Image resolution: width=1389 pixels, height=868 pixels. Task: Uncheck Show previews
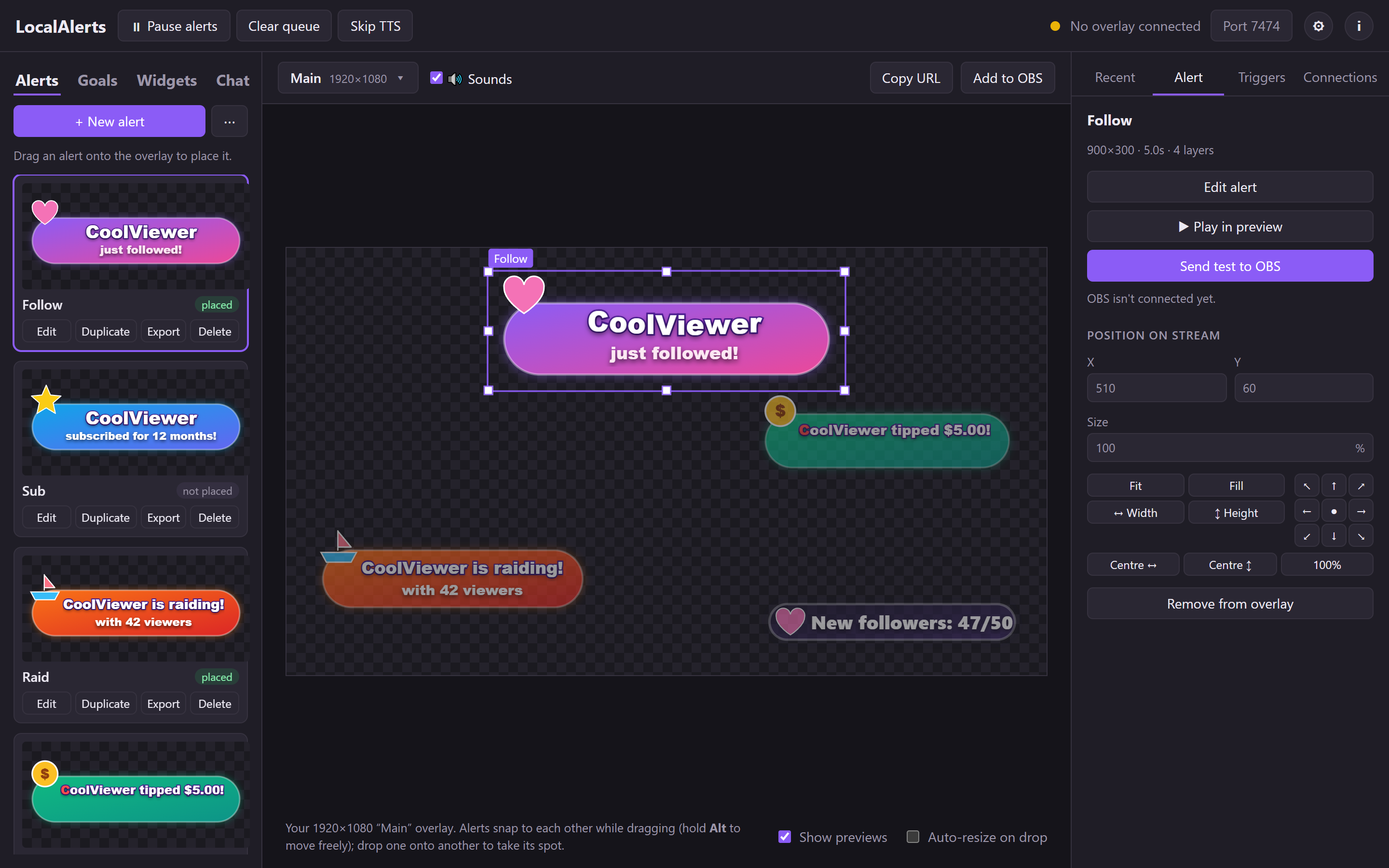point(785,837)
